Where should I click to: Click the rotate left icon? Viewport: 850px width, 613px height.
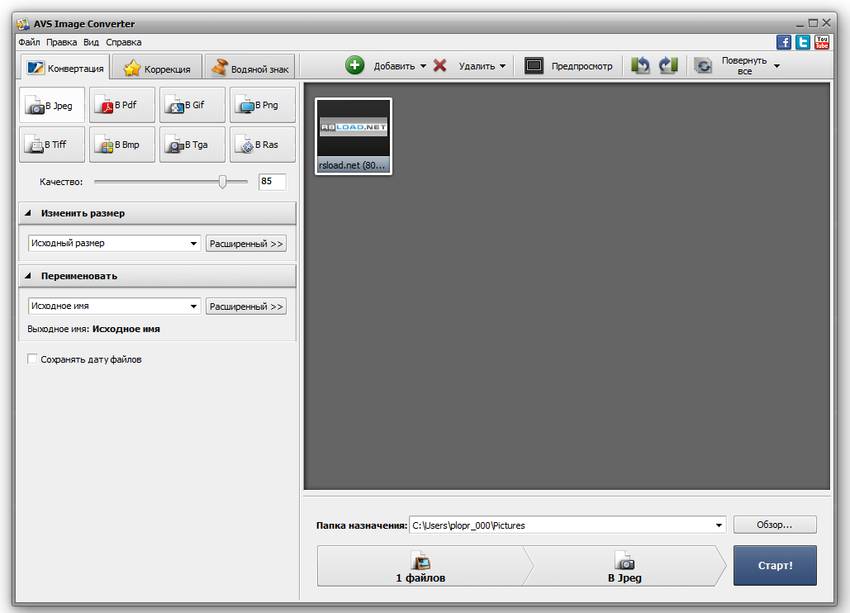[640, 64]
